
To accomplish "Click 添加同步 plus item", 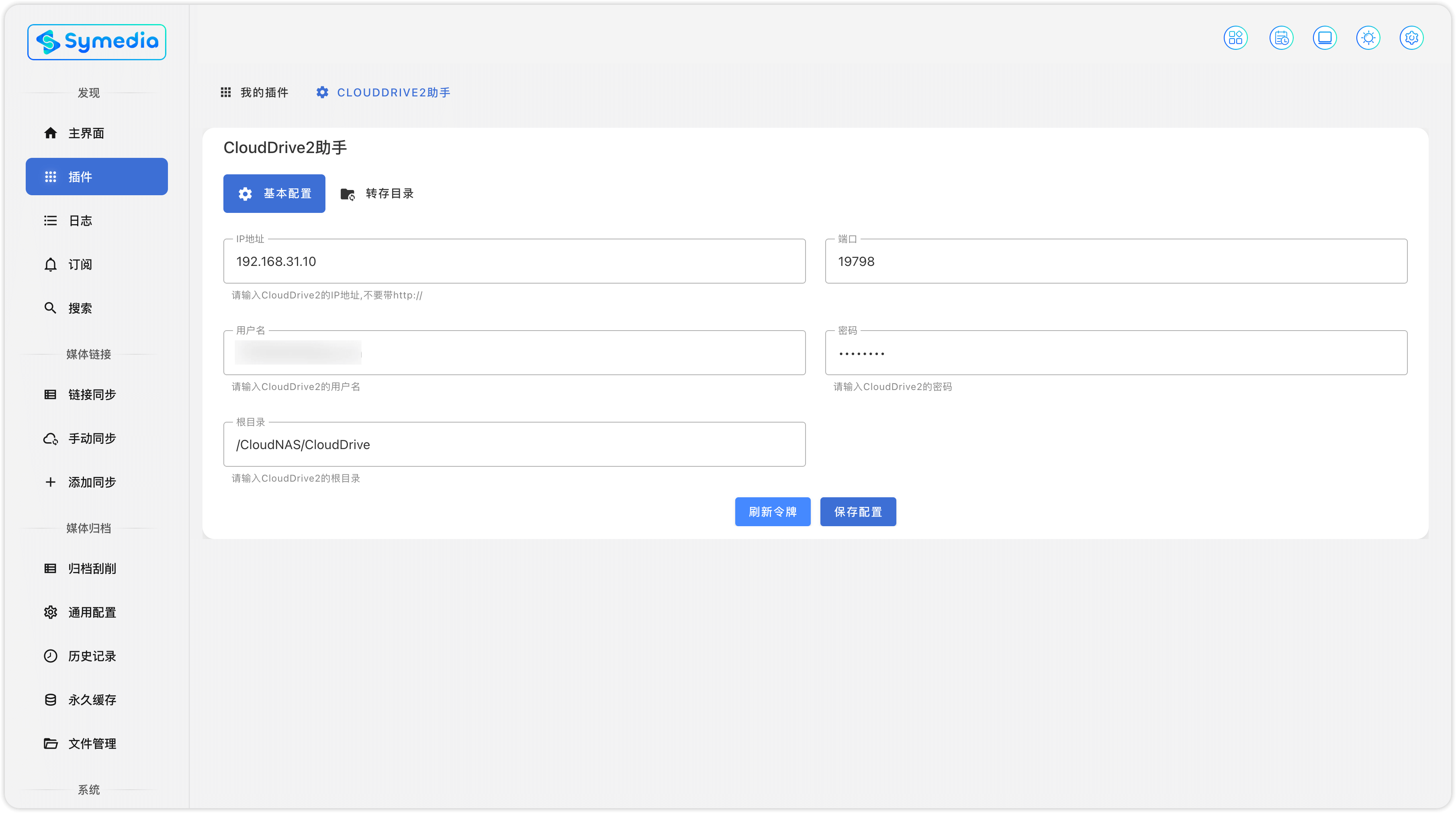I will pos(92,482).
